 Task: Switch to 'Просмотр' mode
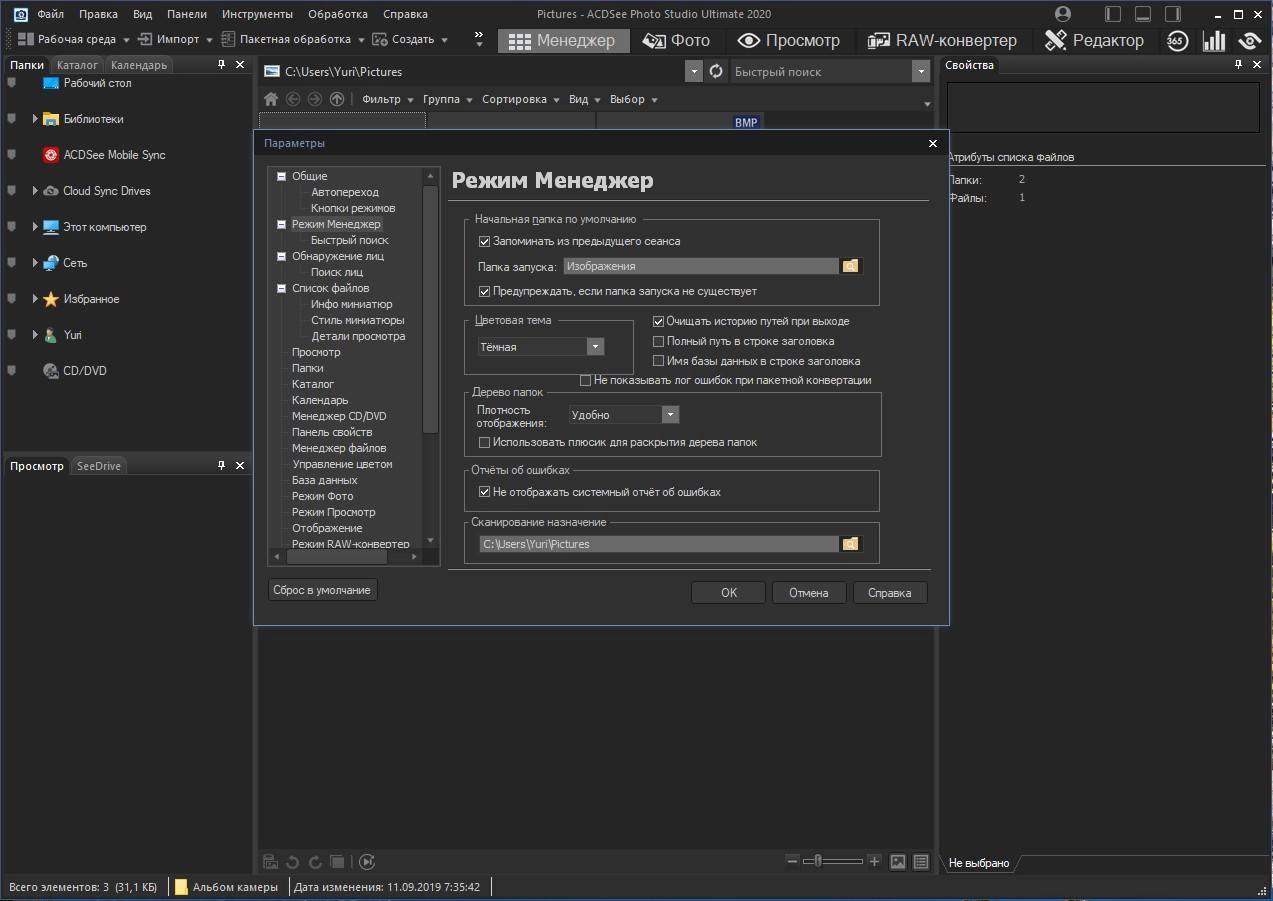[788, 40]
